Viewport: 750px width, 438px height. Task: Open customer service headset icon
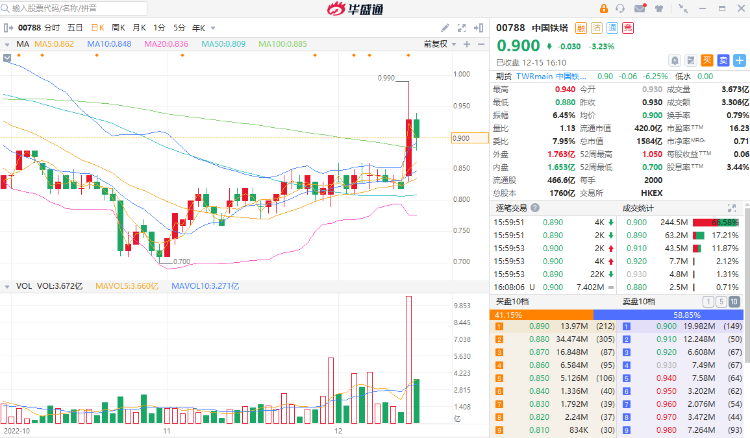(x=620, y=8)
